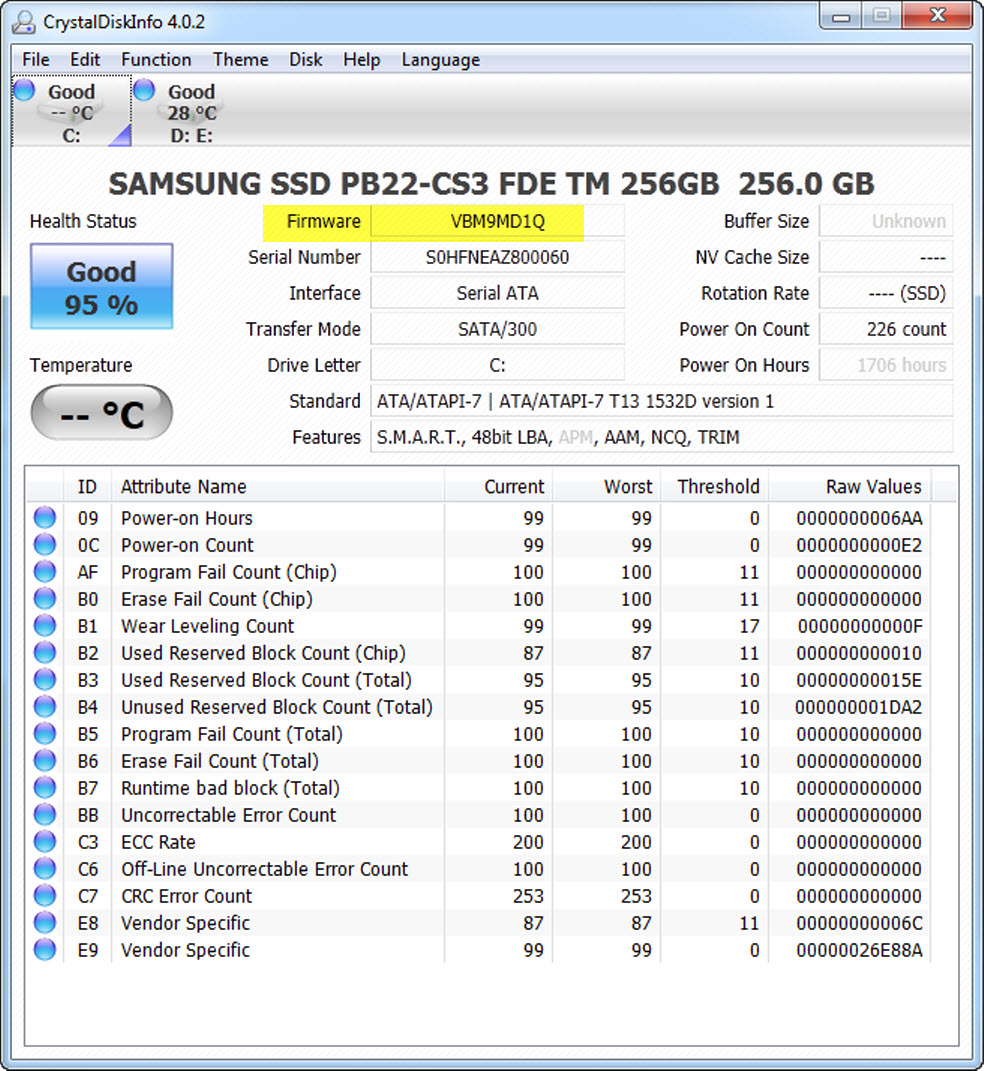Open the Disk menu

(x=305, y=60)
